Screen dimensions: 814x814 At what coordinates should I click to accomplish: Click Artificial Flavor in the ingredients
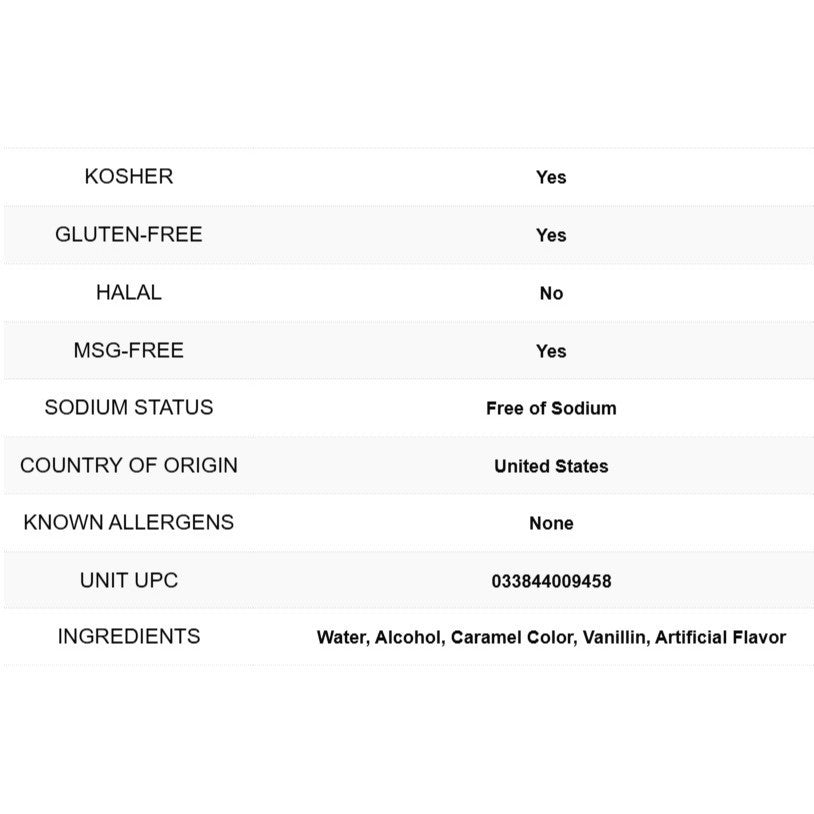[720, 638]
